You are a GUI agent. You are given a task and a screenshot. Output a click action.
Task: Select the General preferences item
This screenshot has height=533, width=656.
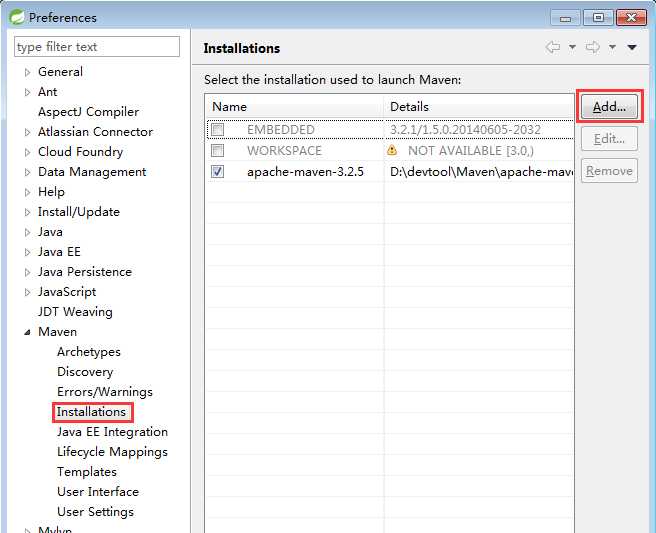point(60,72)
